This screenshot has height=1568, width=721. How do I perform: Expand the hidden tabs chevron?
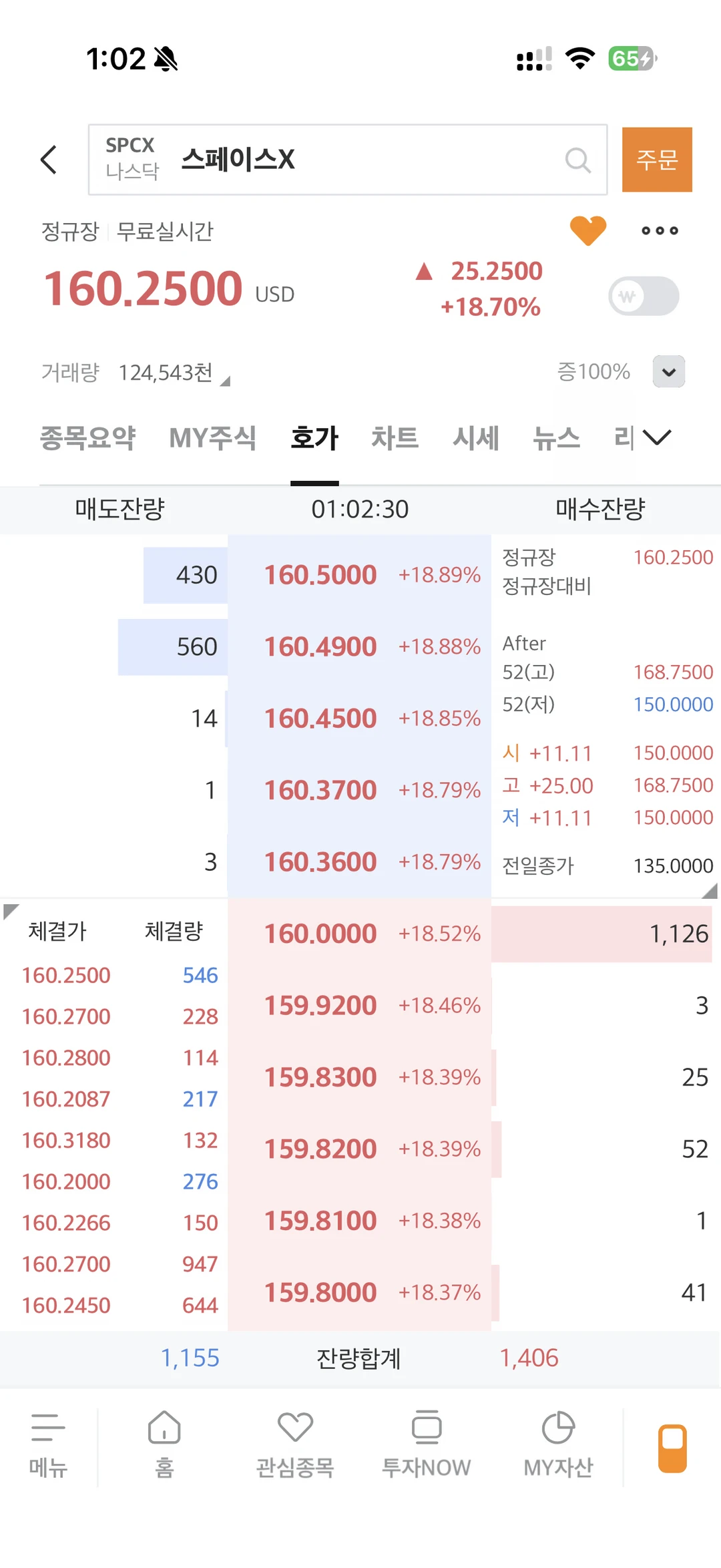tap(657, 437)
